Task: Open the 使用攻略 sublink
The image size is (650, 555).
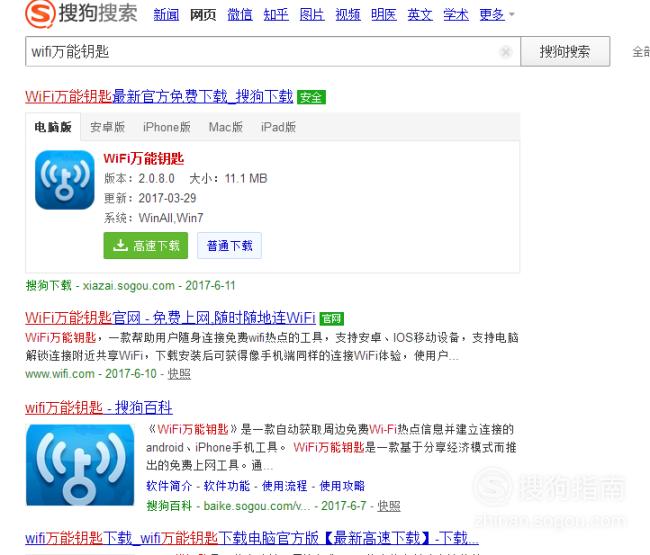Action: tap(342, 486)
